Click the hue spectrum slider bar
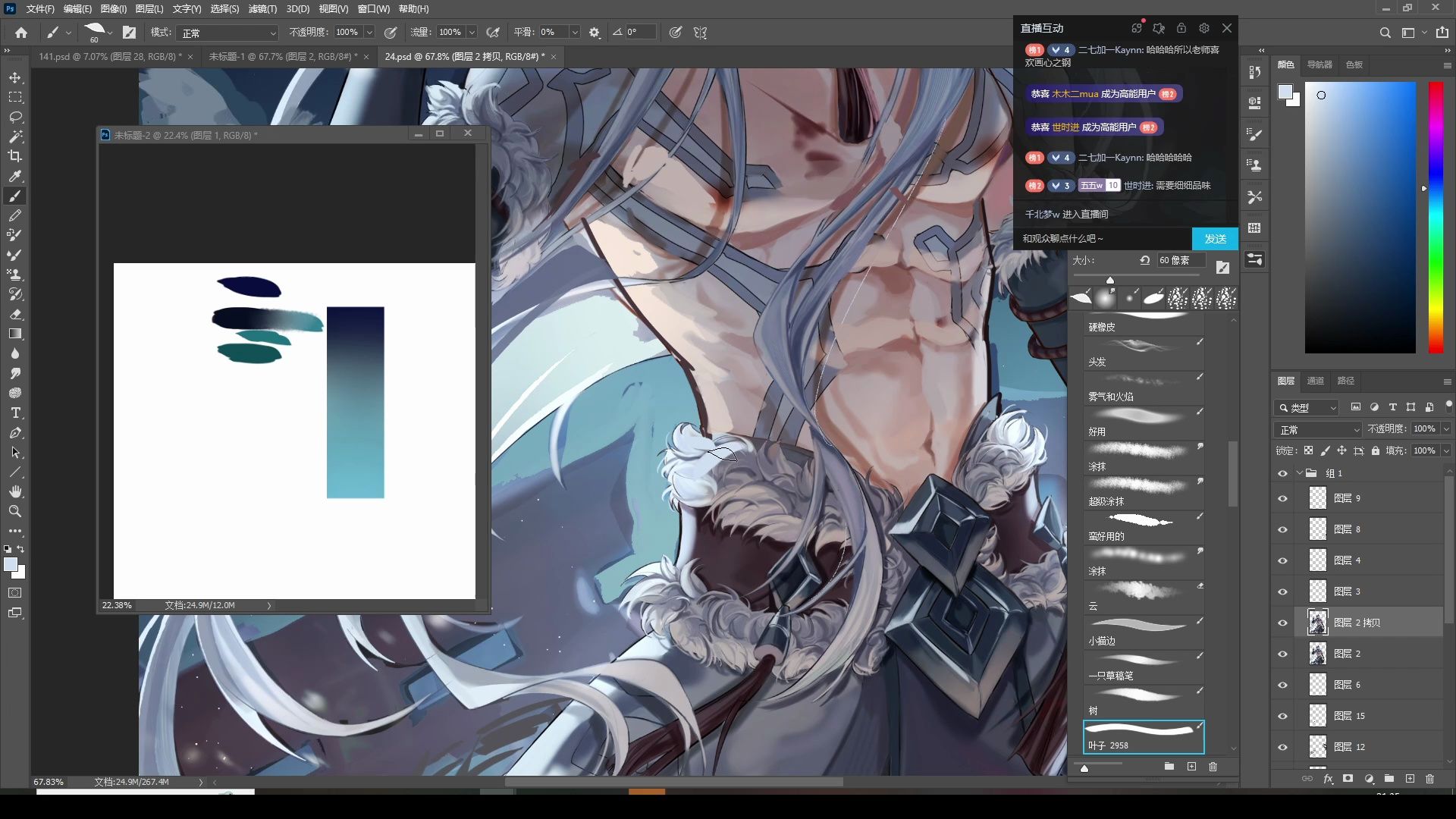 [1436, 217]
